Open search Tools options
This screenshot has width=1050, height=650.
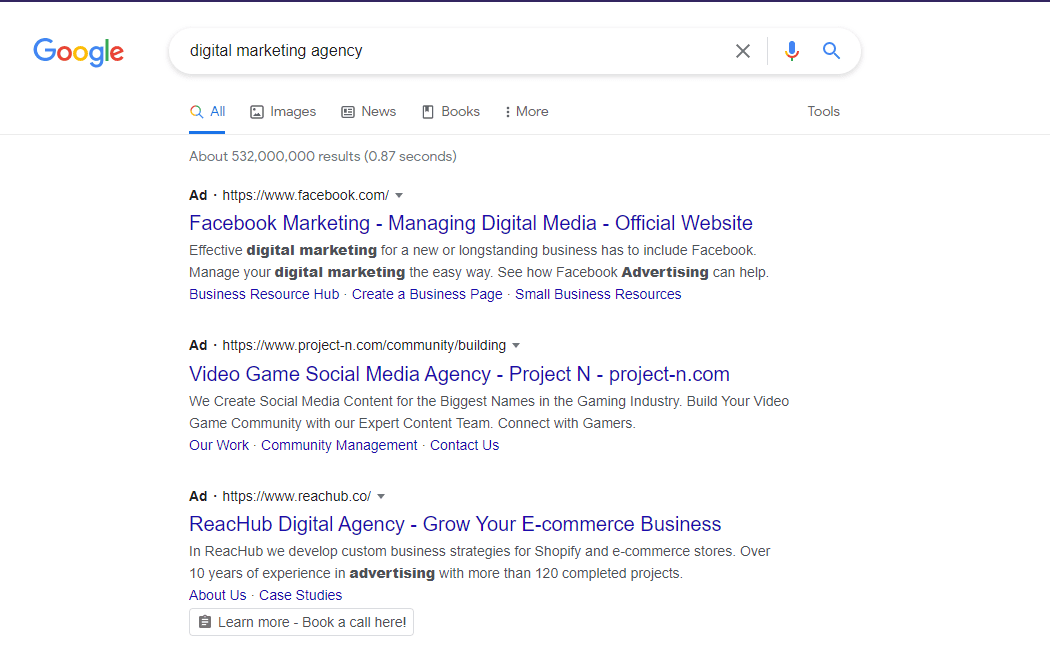click(x=823, y=111)
